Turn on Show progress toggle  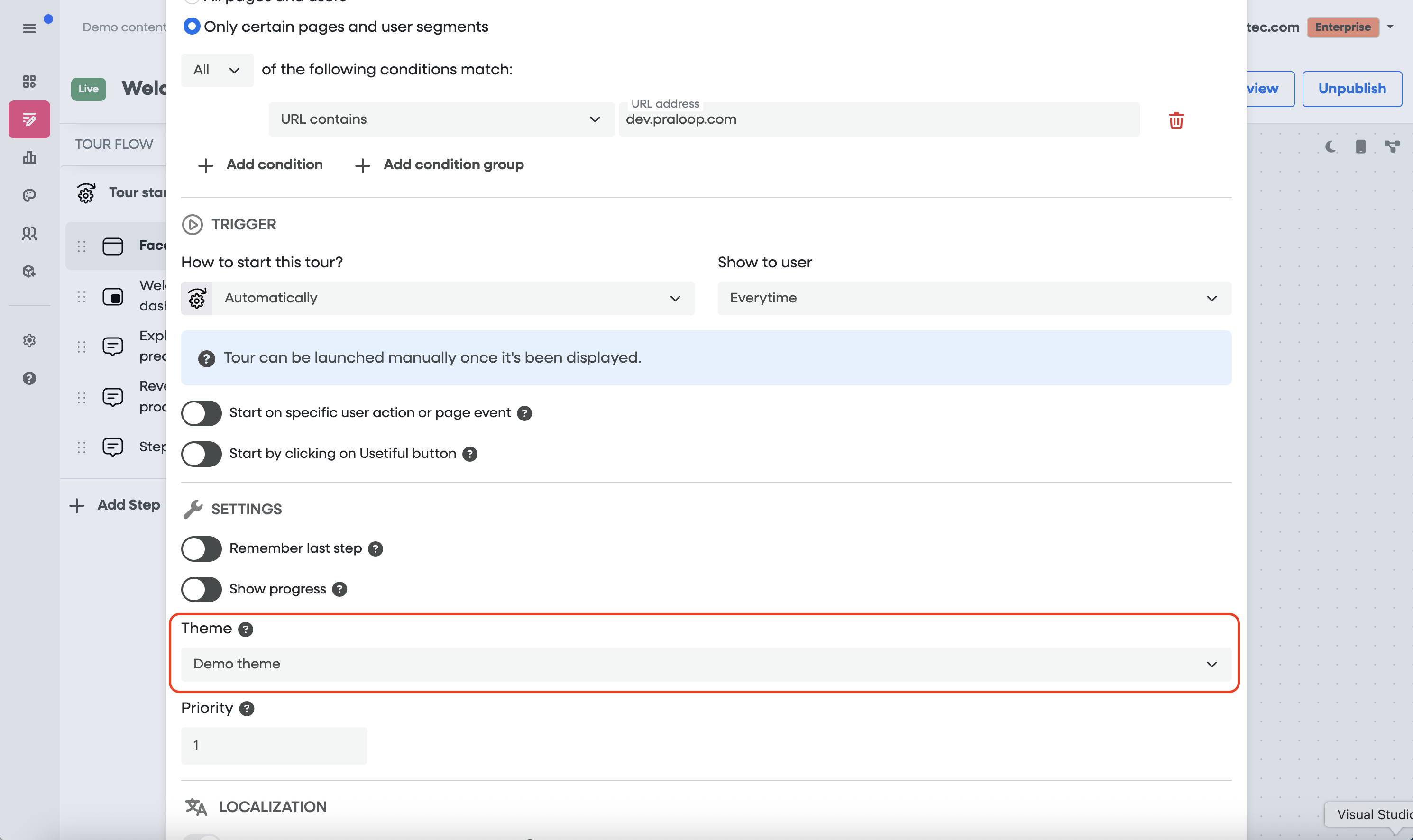pyautogui.click(x=202, y=589)
